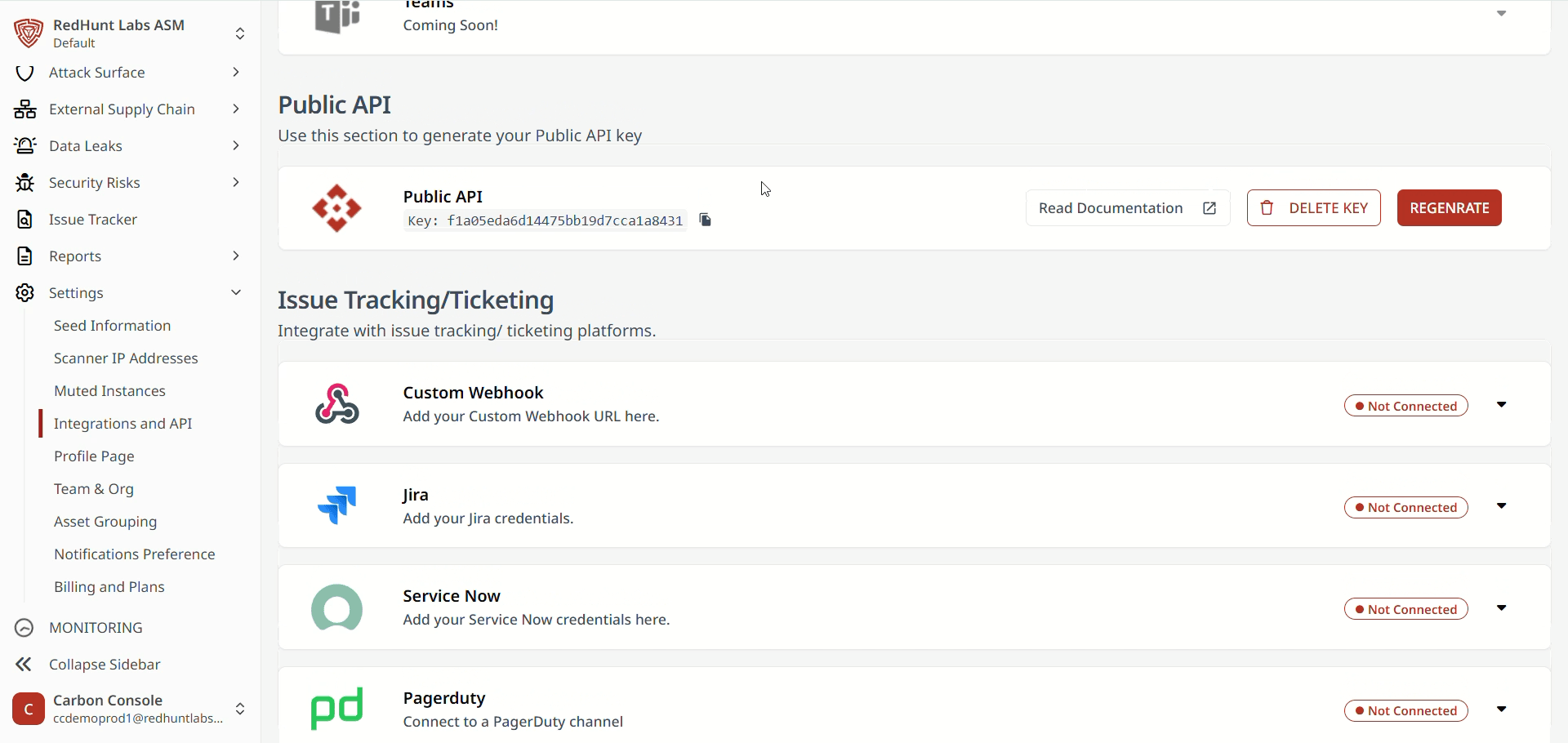1568x743 pixels.
Task: Open the Carbon Console account menu arrows
Action: [x=240, y=709]
